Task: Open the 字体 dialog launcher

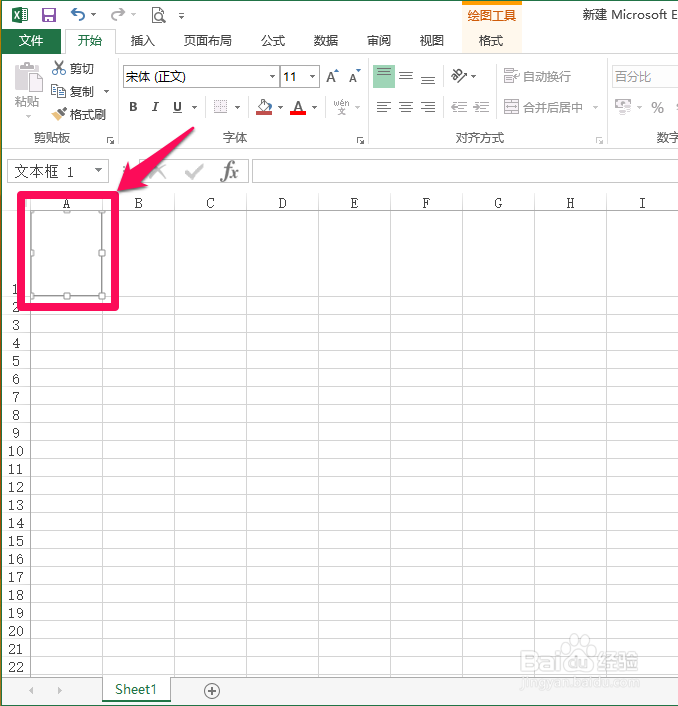Action: [360, 140]
